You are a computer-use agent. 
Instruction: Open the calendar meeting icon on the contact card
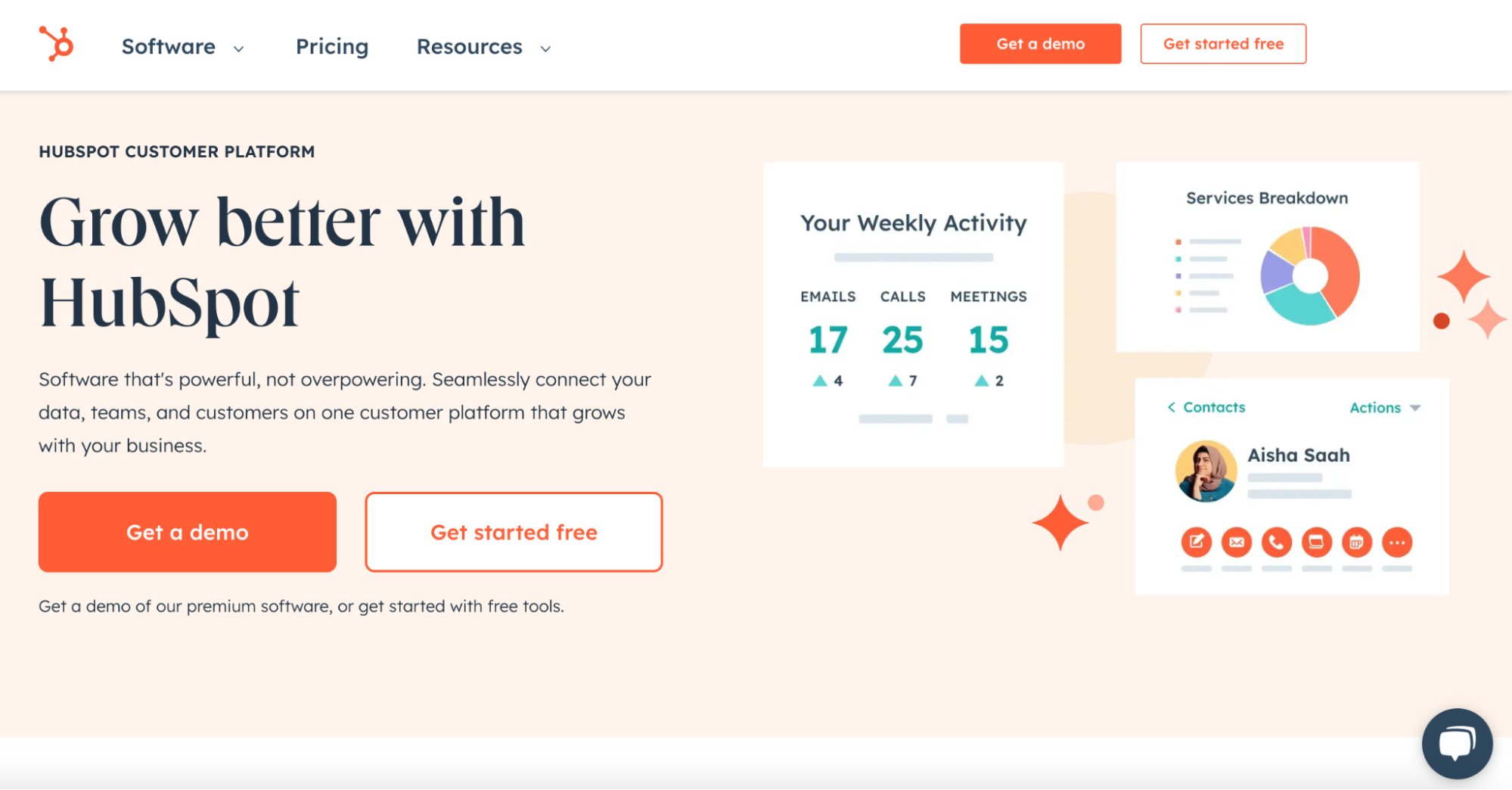pyautogui.click(x=1356, y=543)
